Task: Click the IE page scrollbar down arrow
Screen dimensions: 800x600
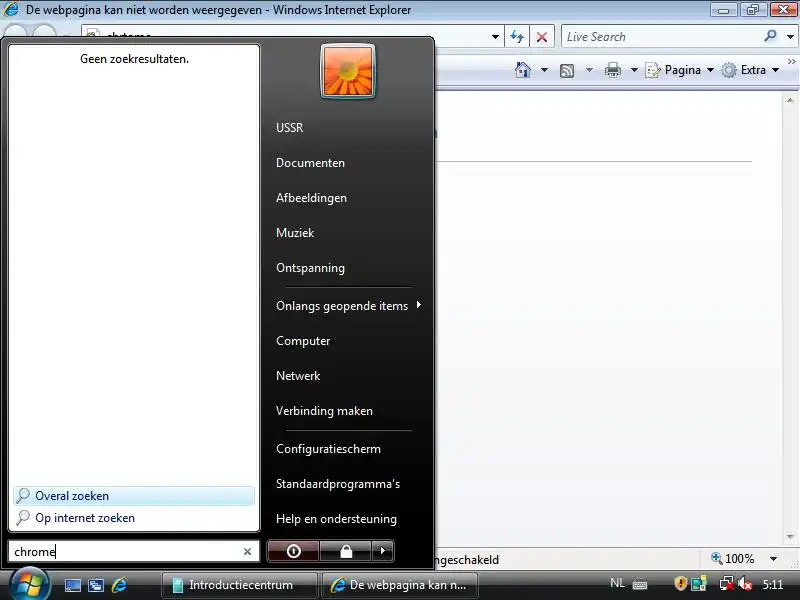Action: click(x=790, y=537)
